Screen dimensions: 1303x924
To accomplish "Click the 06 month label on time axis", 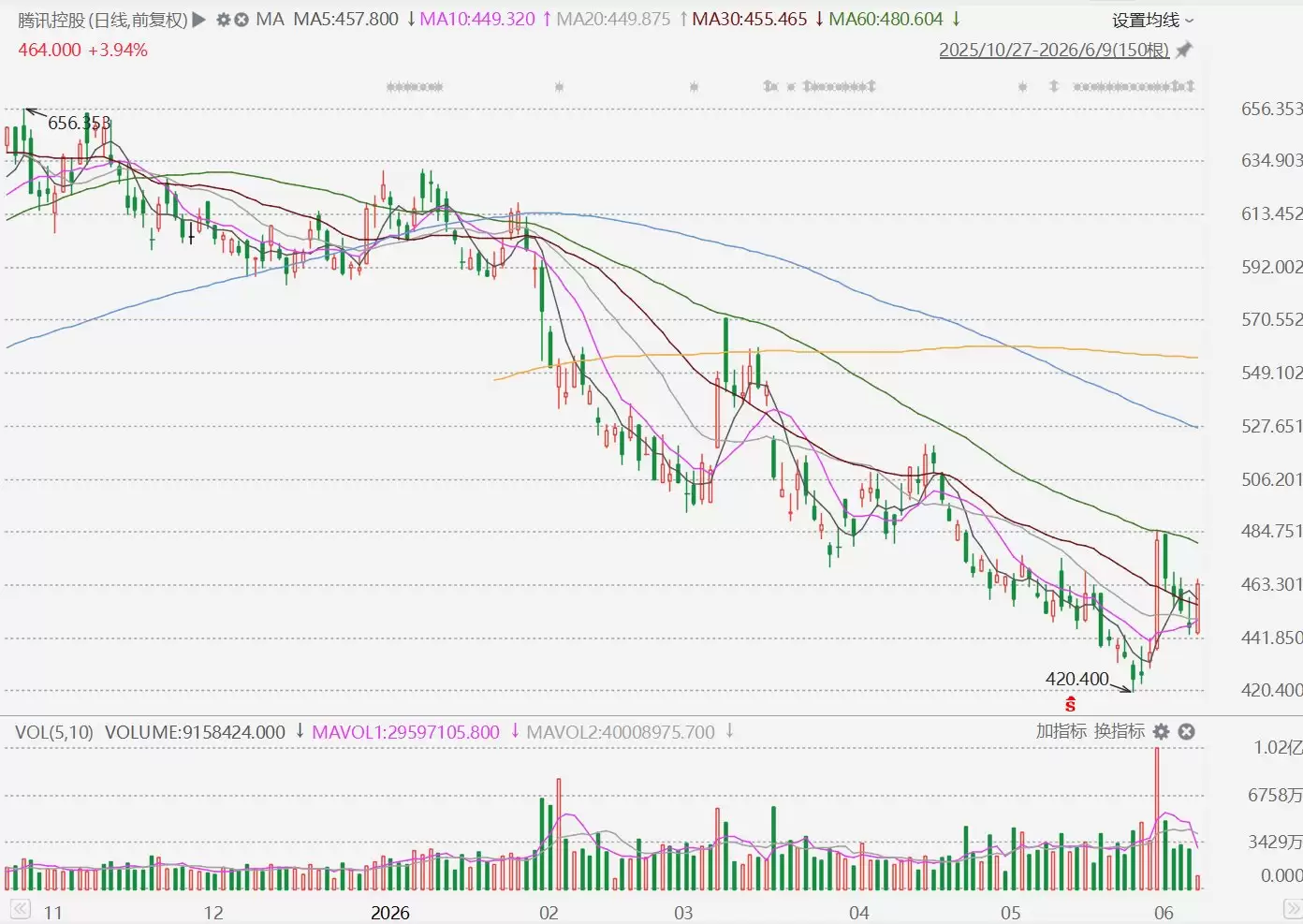I will pos(1164,913).
